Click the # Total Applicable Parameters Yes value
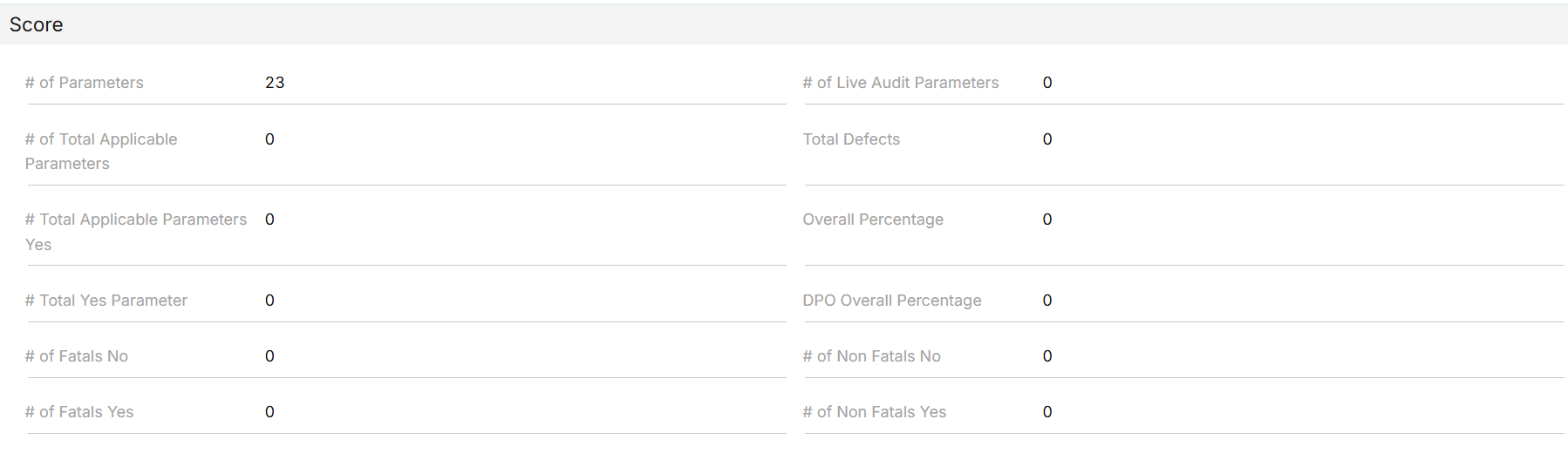This screenshot has width=1568, height=453. 269,220
